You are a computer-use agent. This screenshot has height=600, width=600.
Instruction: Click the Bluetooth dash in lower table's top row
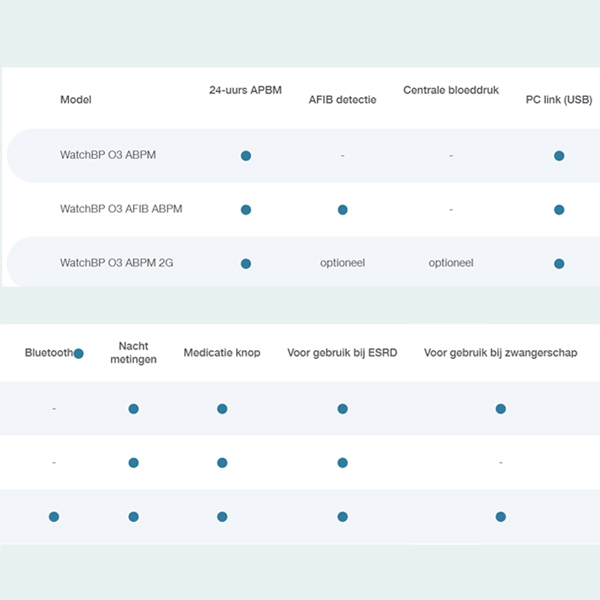pos(54,409)
